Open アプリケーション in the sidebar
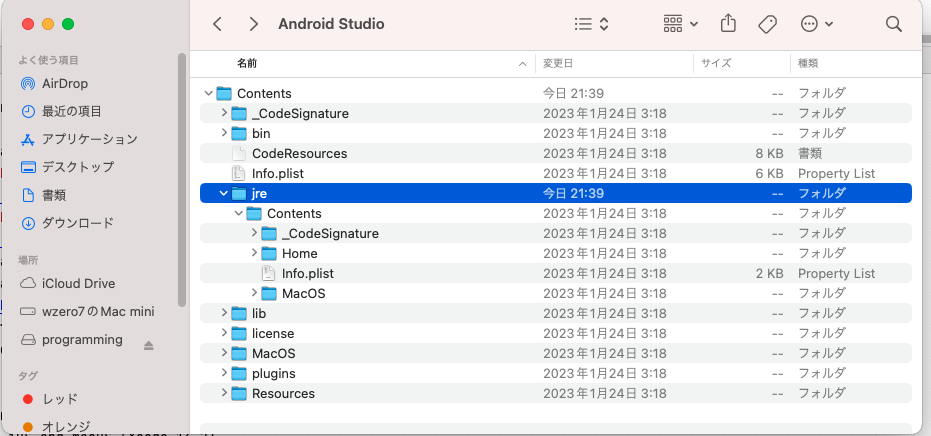Image resolution: width=931 pixels, height=436 pixels. tap(89, 139)
